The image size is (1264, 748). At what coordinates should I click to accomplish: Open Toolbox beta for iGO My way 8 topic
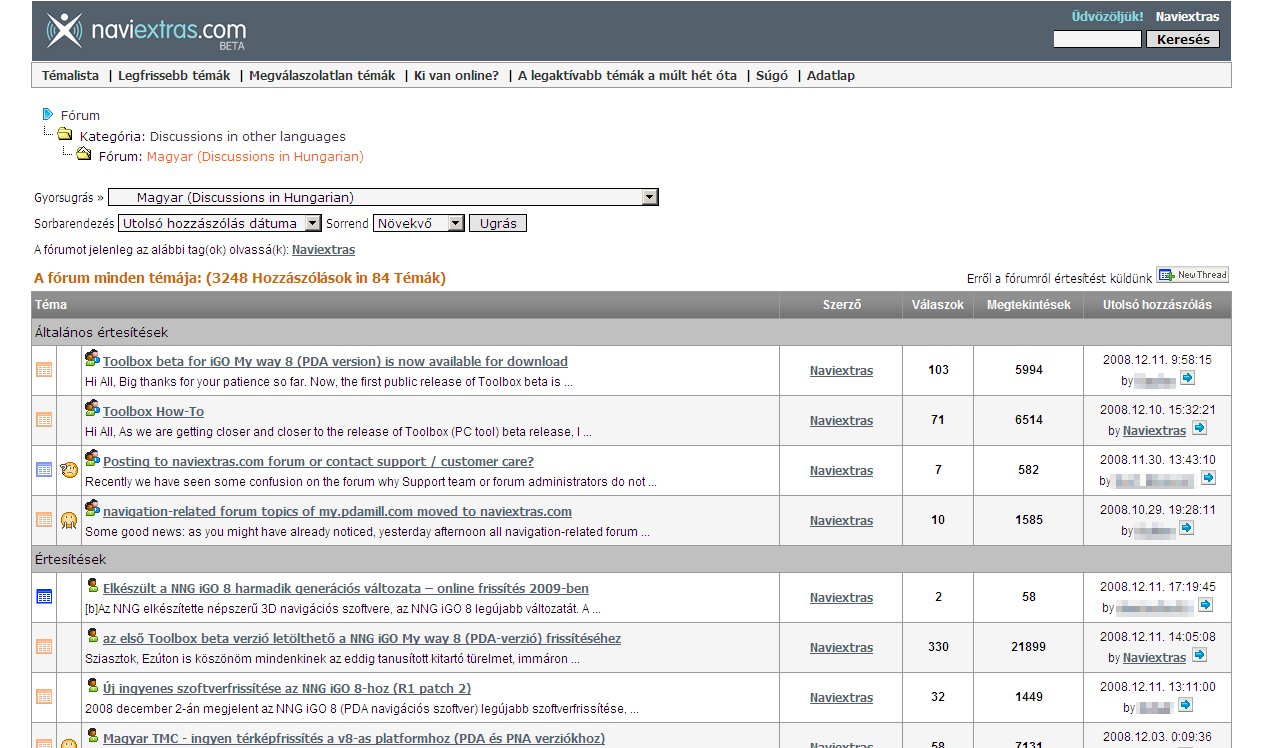[335, 361]
